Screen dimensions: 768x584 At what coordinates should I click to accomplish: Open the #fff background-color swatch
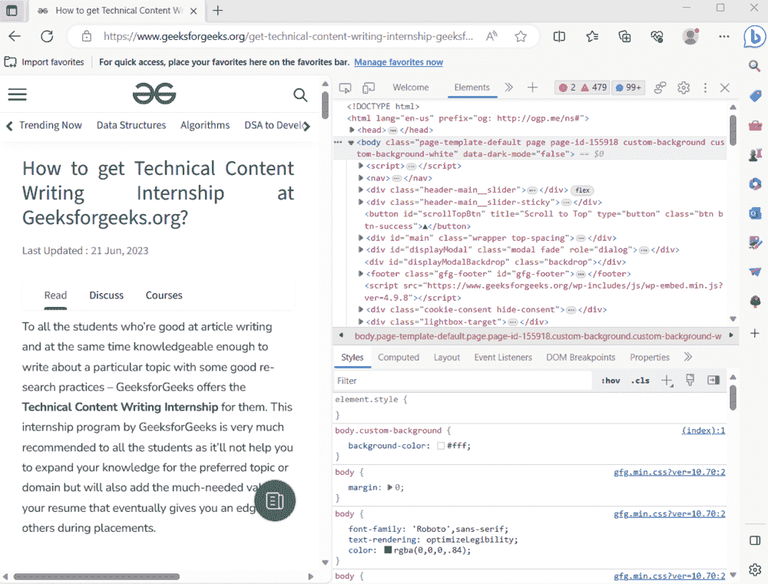point(441,446)
